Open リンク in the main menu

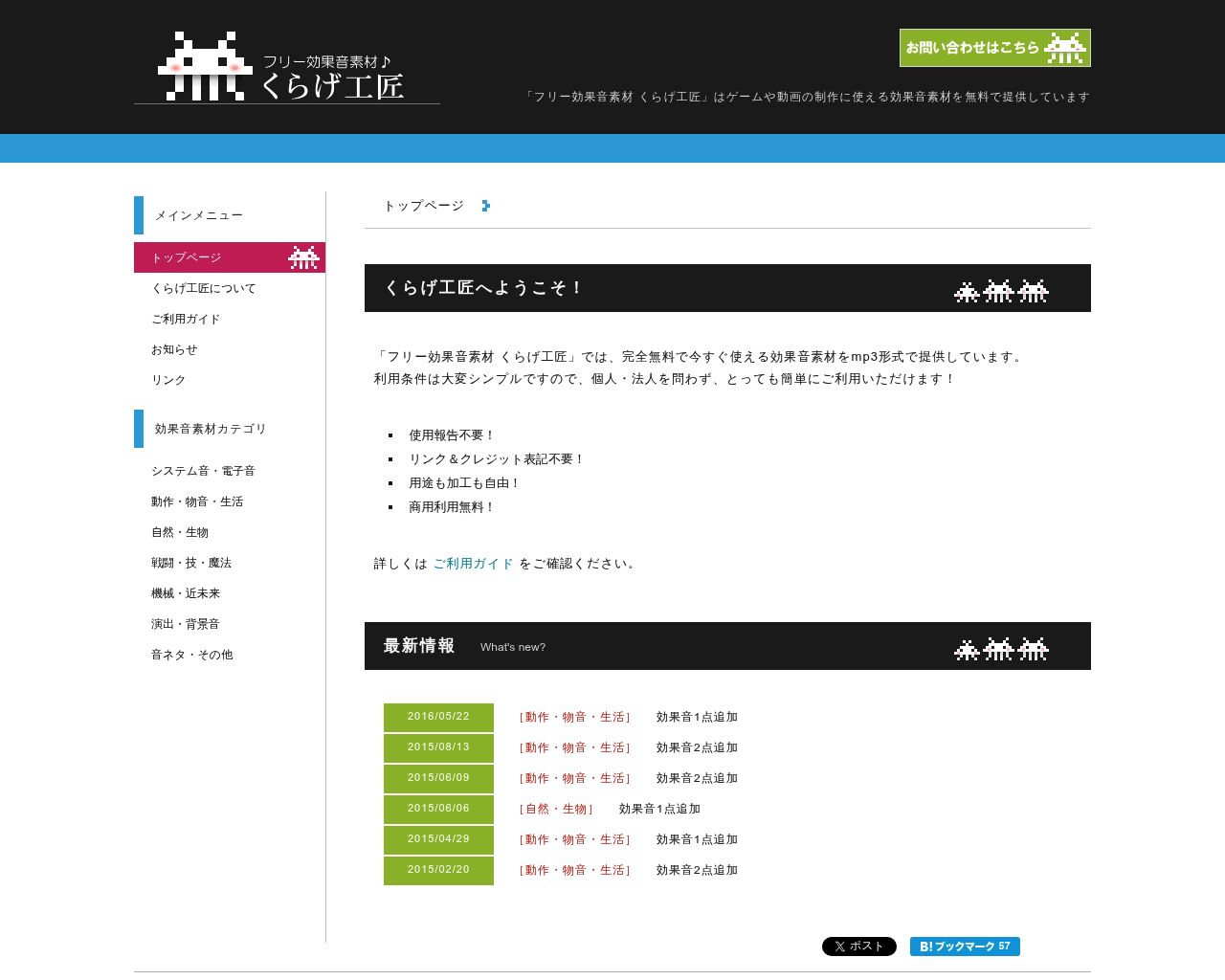(168, 380)
